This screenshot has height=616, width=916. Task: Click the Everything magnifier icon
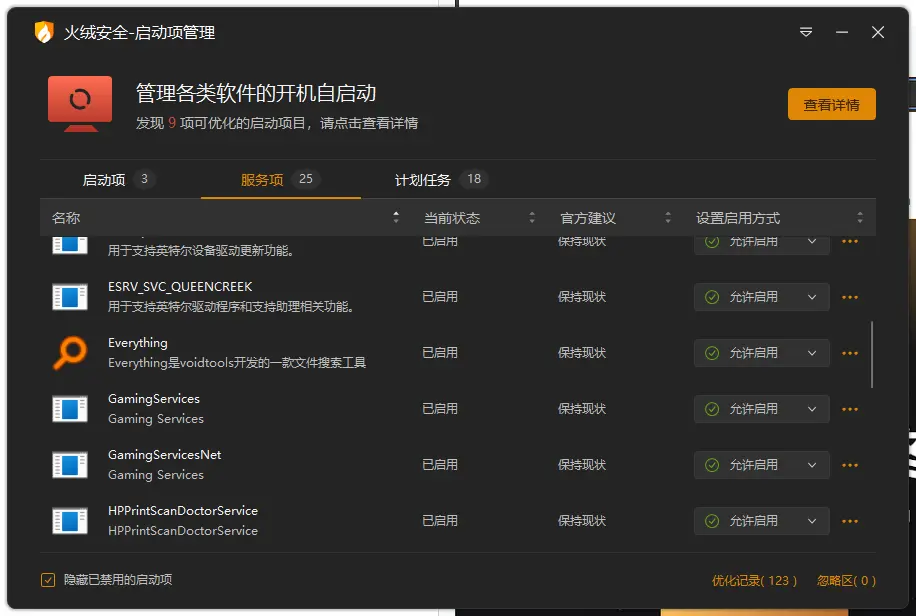click(70, 352)
